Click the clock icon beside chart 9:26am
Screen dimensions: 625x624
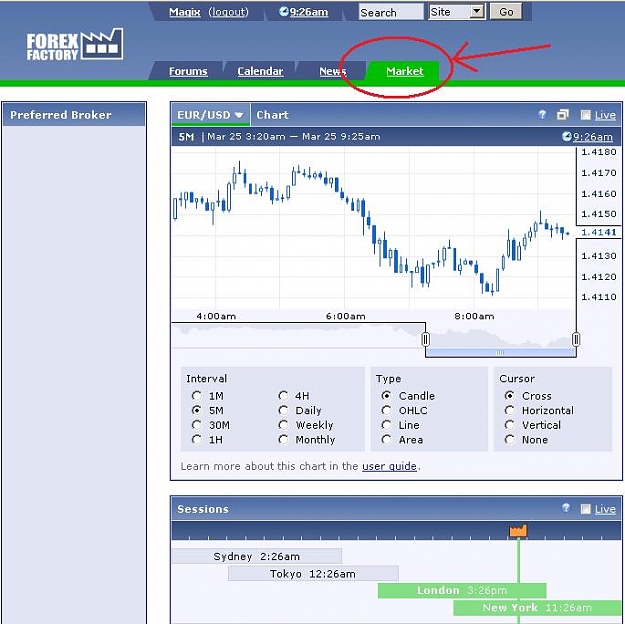(566, 137)
